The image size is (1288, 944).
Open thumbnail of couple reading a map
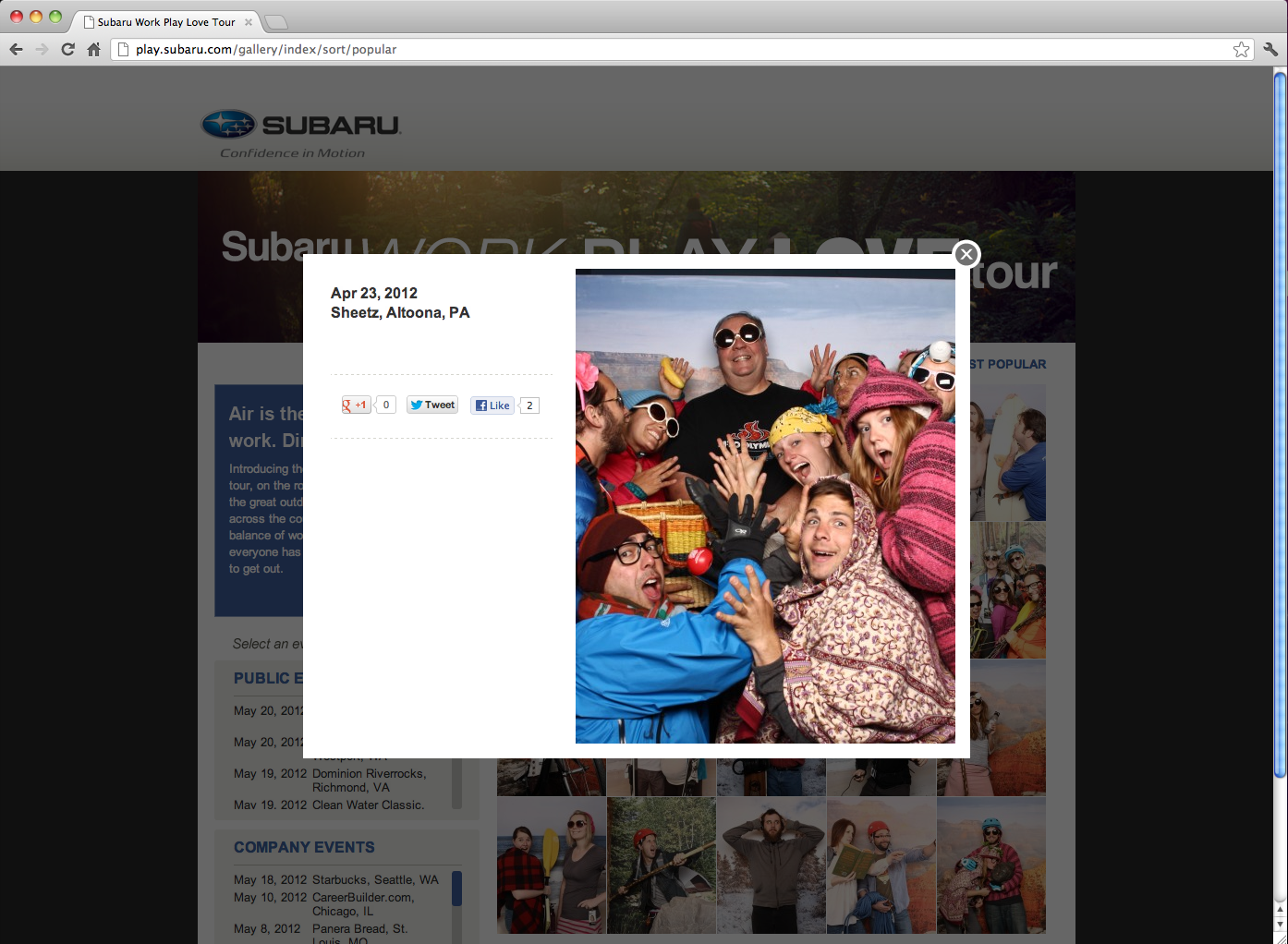pos(881,865)
